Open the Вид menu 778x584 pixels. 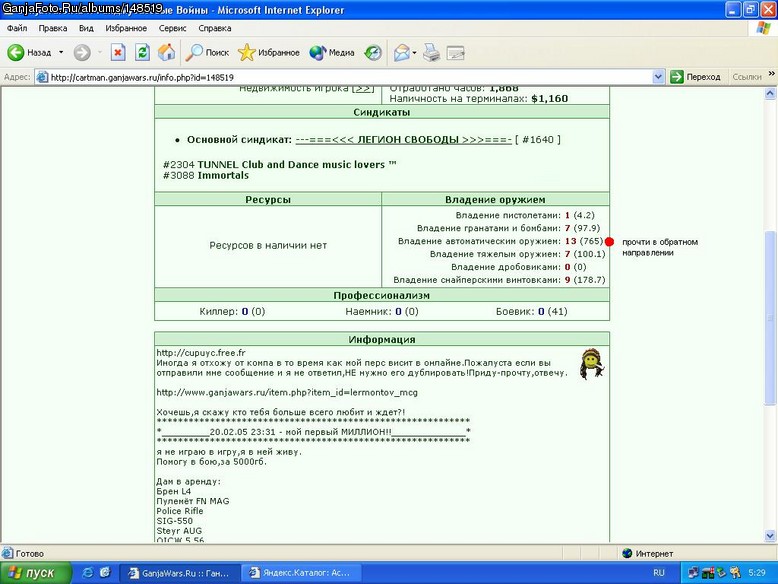point(86,28)
